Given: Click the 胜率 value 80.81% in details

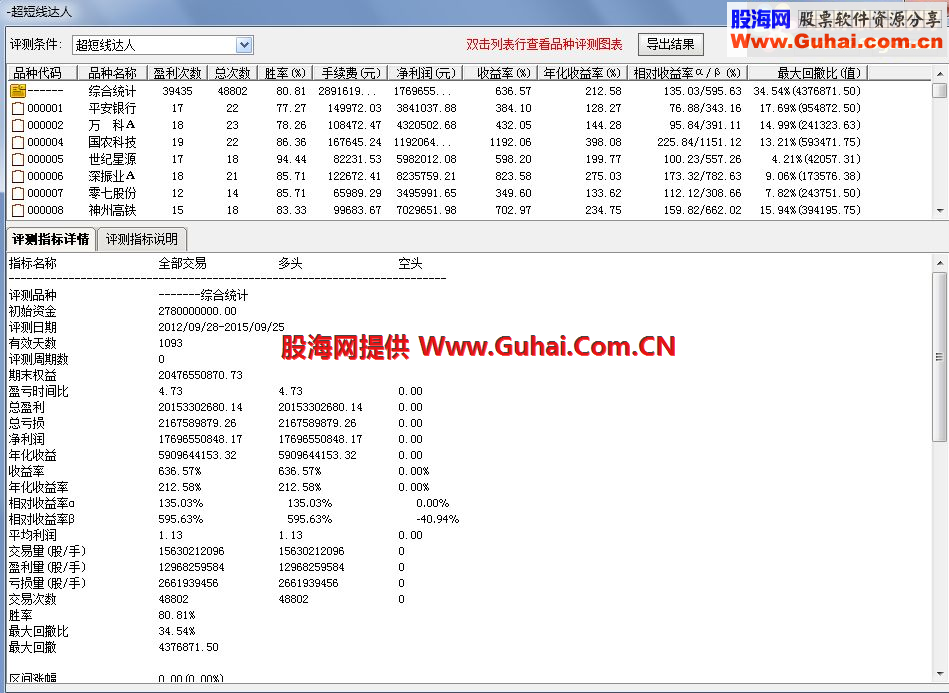Looking at the screenshot, I should pos(177,615).
